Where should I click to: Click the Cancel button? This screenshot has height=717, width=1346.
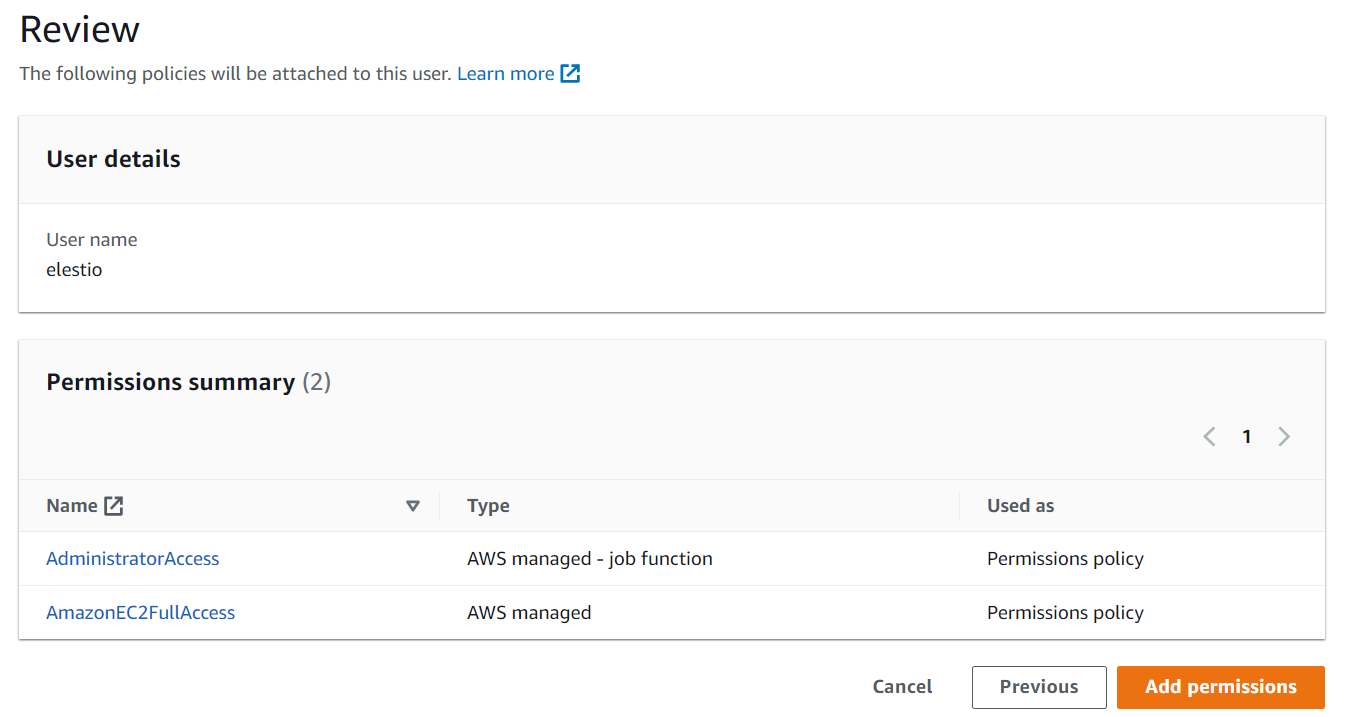click(902, 687)
